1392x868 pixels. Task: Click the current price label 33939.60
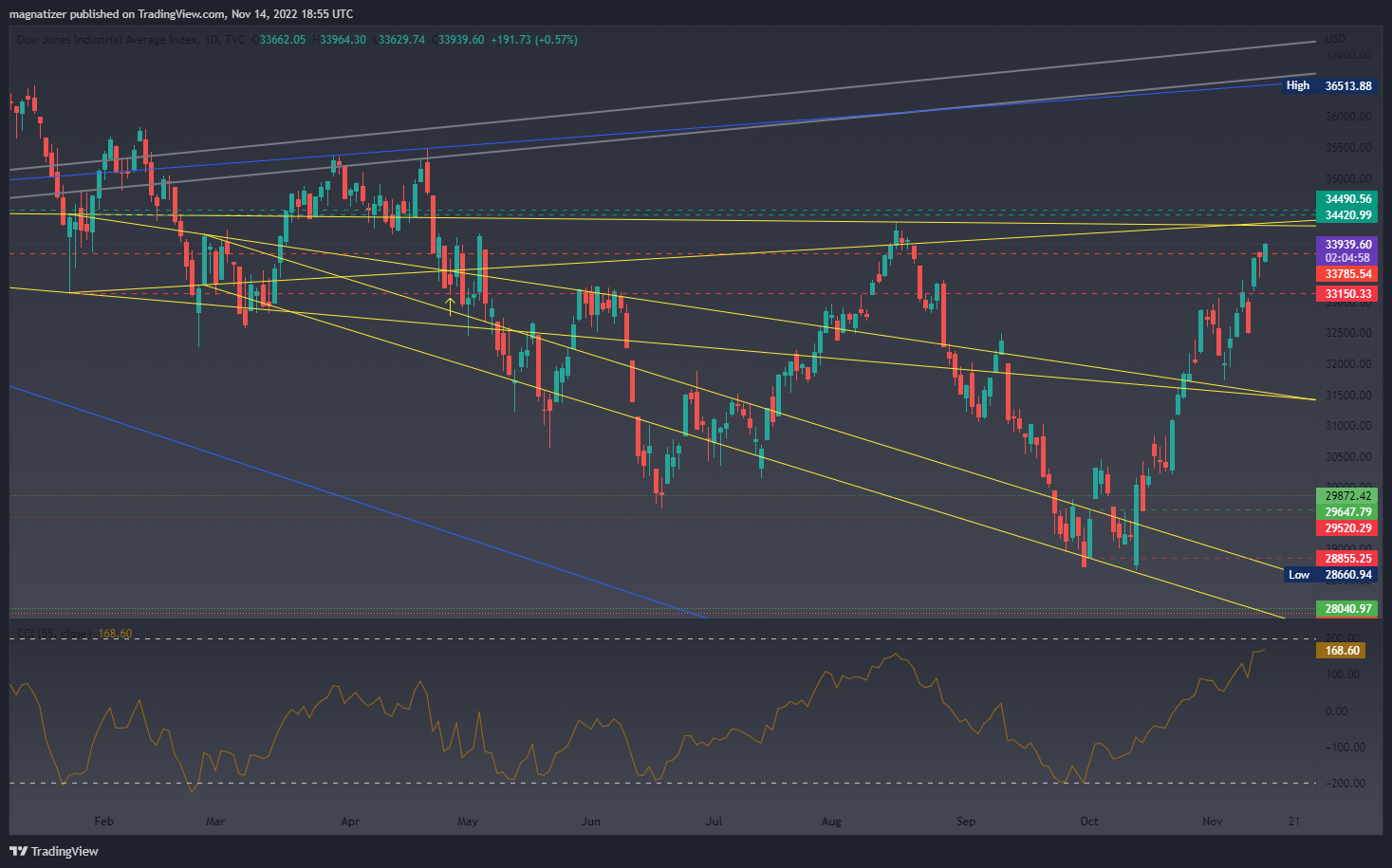(x=1347, y=245)
